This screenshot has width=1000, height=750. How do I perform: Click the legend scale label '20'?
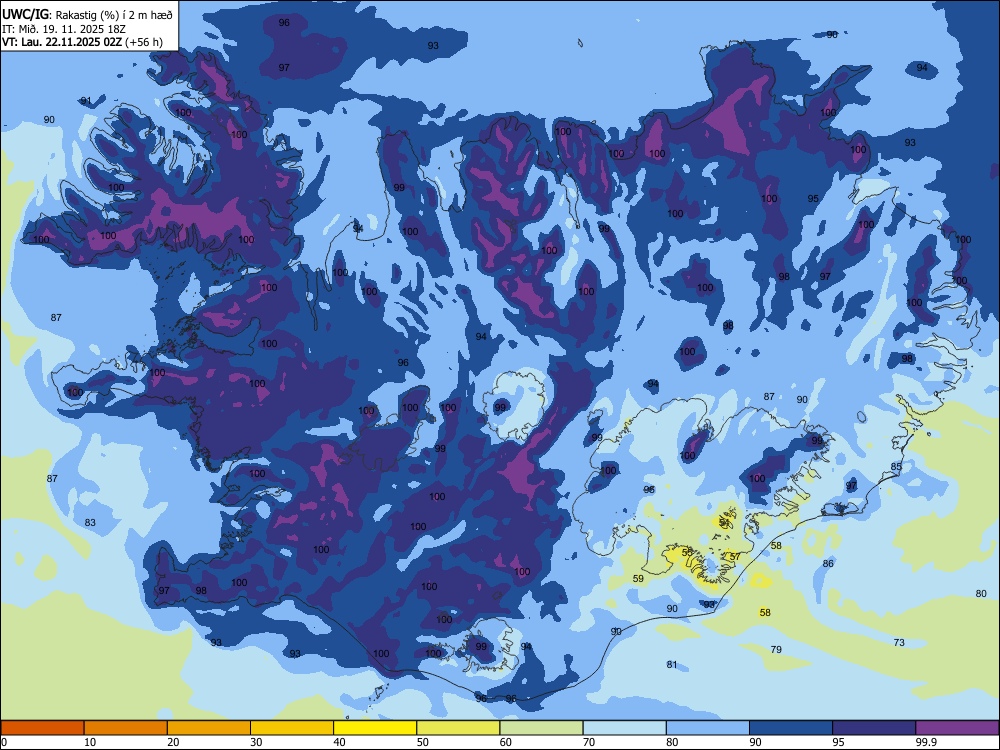tap(173, 742)
